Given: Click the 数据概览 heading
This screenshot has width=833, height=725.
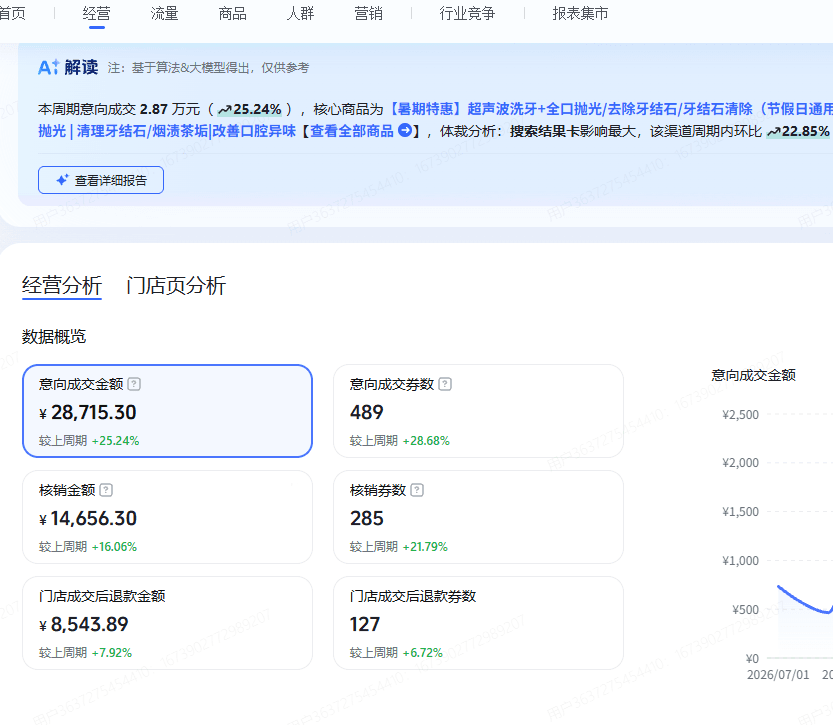Looking at the screenshot, I should [x=54, y=337].
